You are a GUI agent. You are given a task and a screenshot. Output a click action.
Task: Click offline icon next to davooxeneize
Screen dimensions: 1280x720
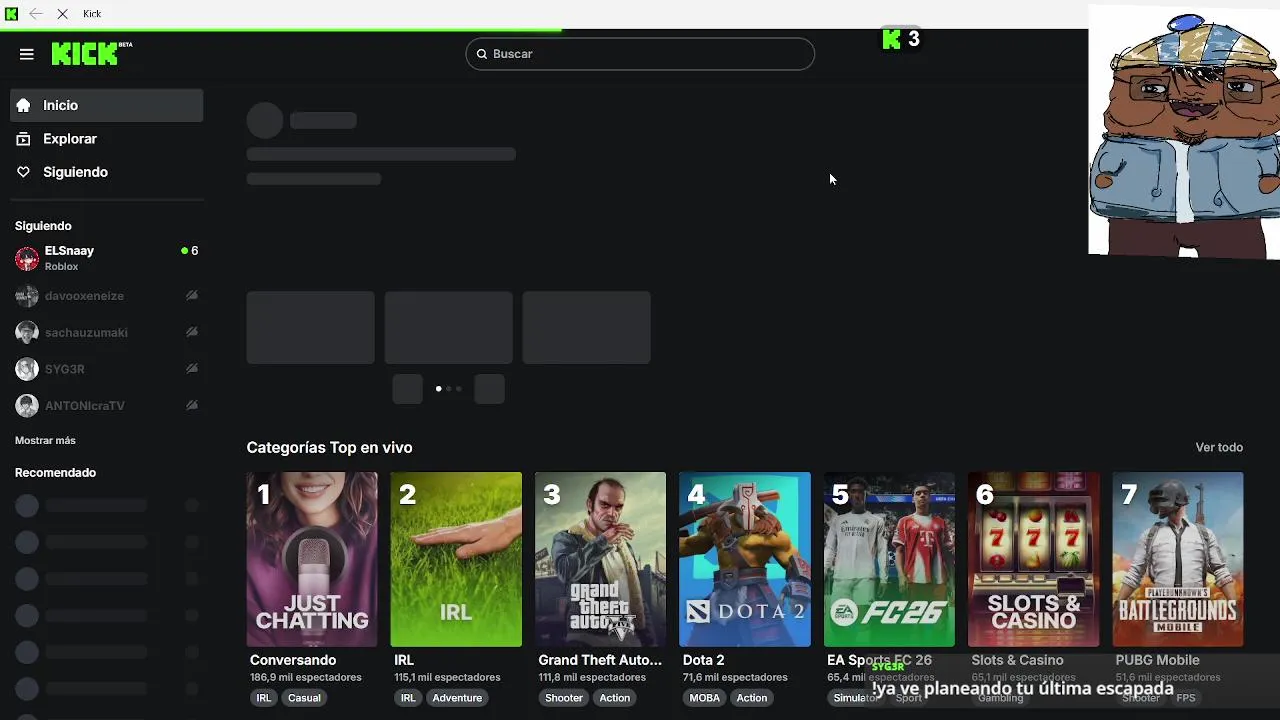pos(192,296)
